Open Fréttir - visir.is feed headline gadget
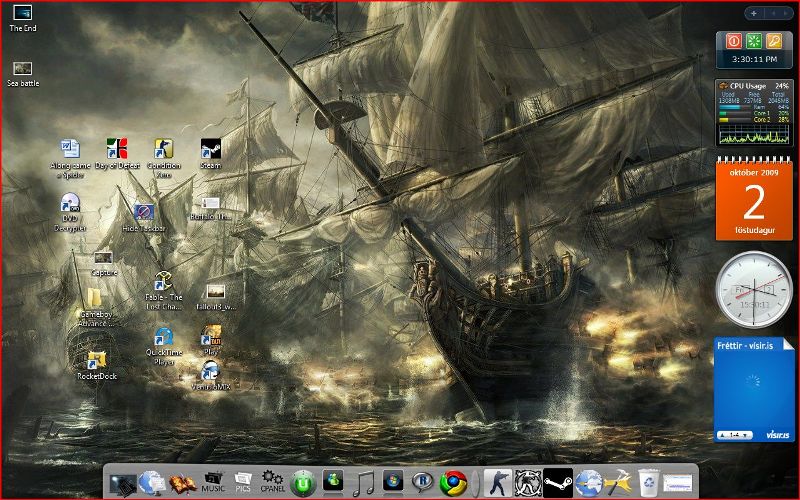The image size is (800, 500). 745,345
